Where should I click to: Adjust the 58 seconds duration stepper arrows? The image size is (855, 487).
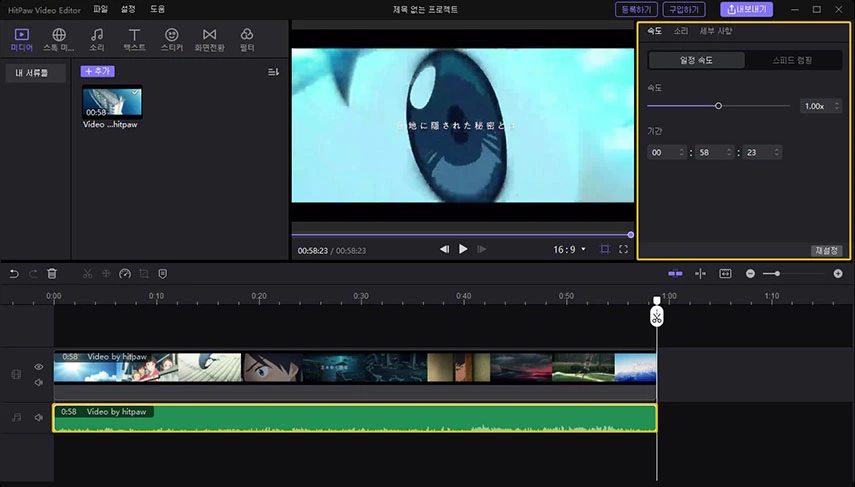click(x=729, y=153)
